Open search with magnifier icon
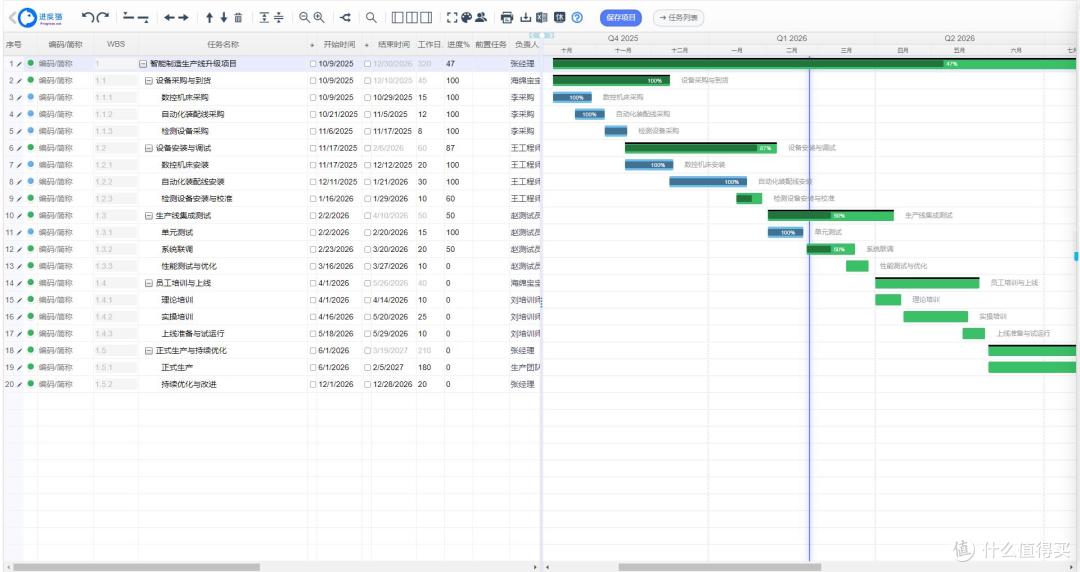Screen dimensions: 1080x572 (x=371, y=17)
